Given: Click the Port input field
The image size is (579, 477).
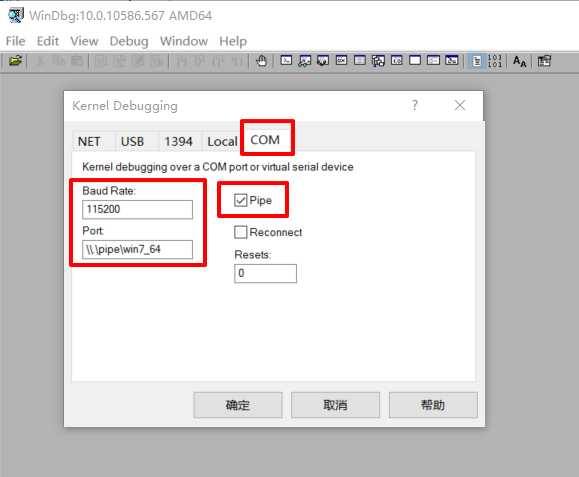Looking at the screenshot, I should pos(137,250).
